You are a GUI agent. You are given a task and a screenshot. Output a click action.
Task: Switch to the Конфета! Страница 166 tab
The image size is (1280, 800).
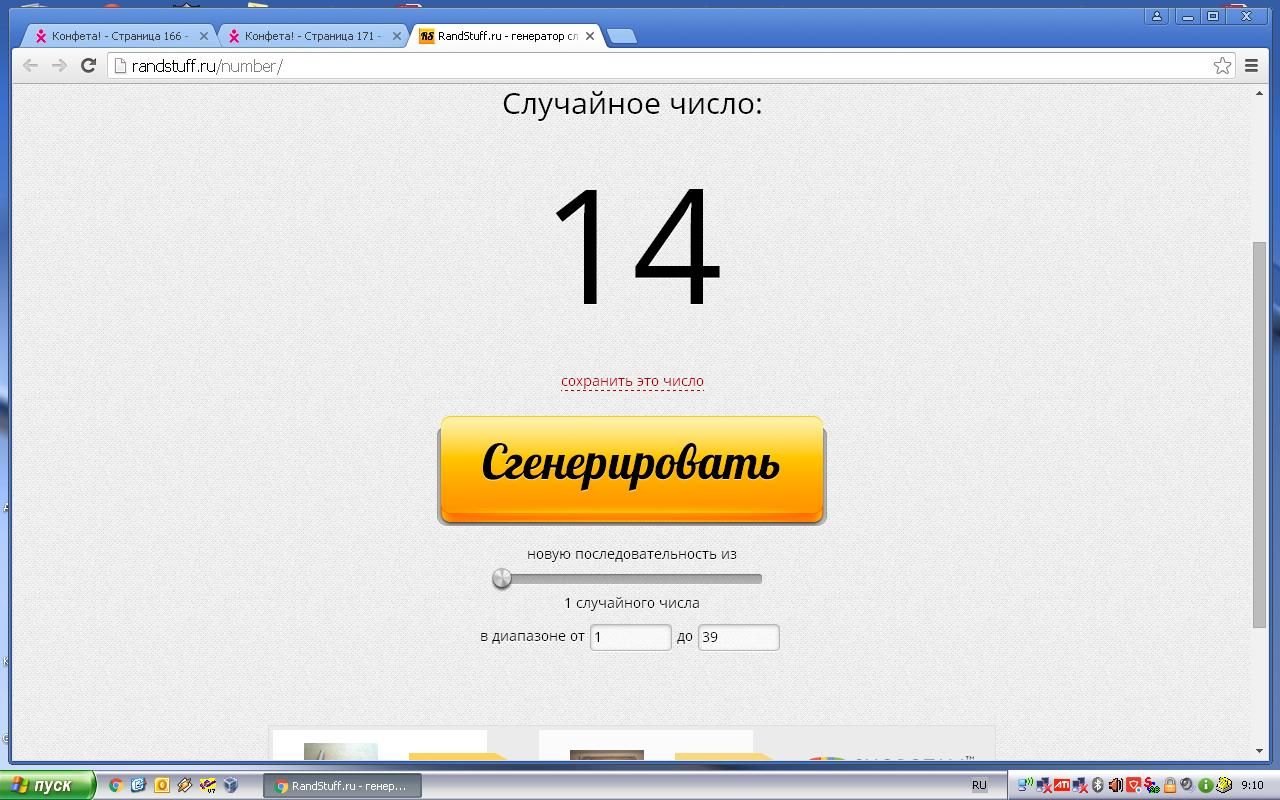118,36
